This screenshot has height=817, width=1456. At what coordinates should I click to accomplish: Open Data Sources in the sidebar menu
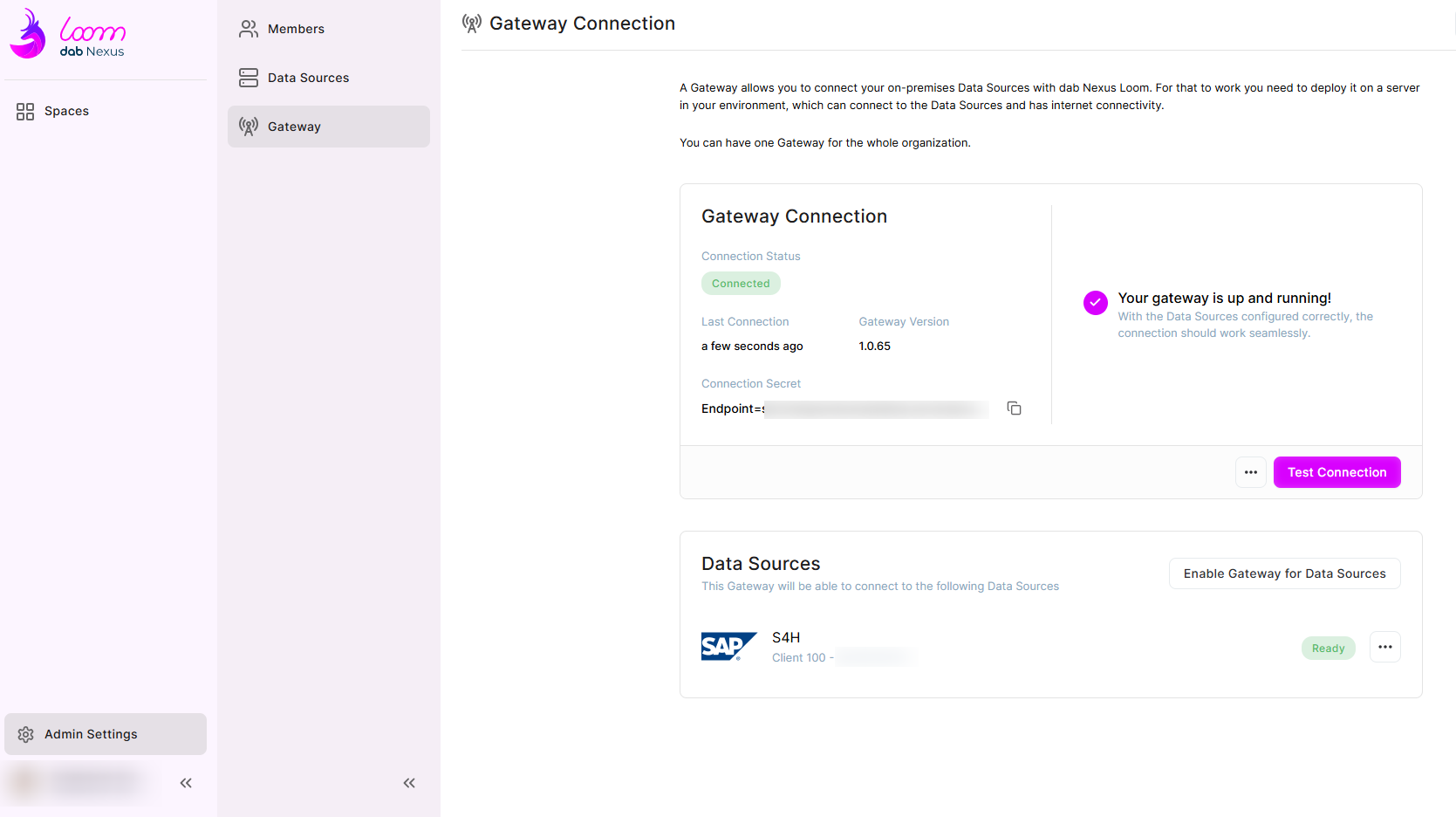click(308, 78)
